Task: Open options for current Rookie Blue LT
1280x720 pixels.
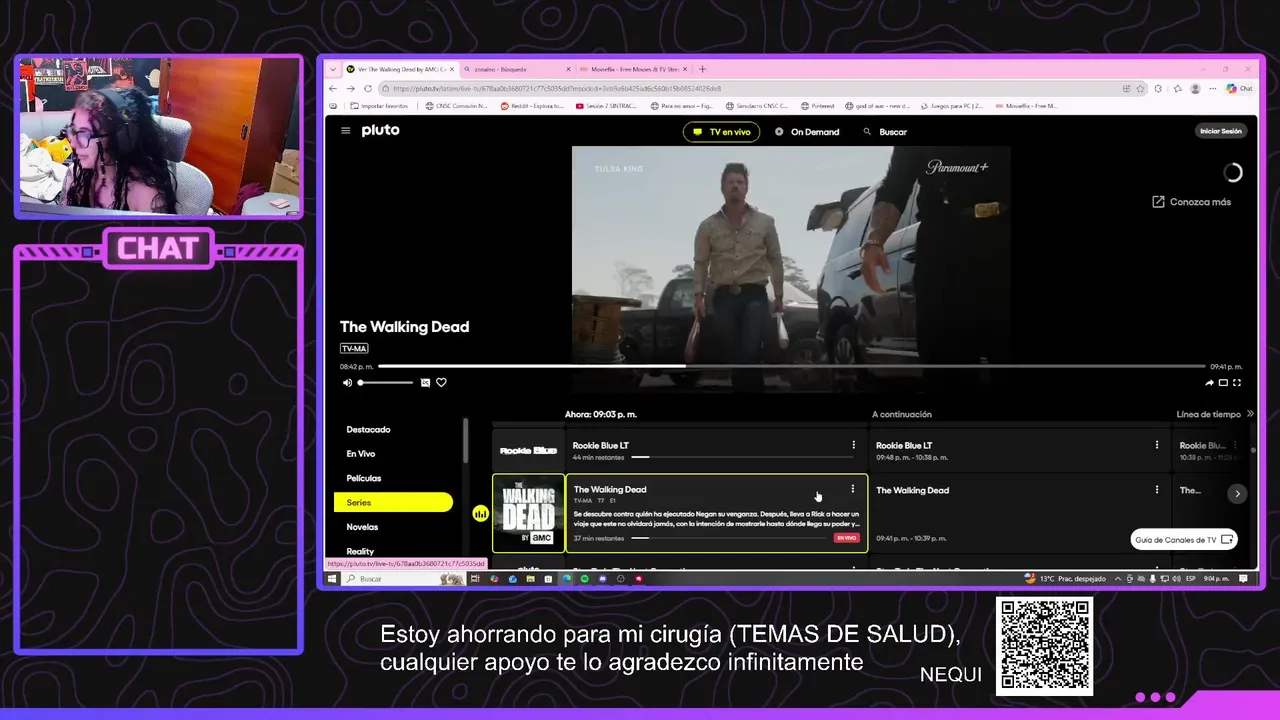Action: (x=853, y=445)
